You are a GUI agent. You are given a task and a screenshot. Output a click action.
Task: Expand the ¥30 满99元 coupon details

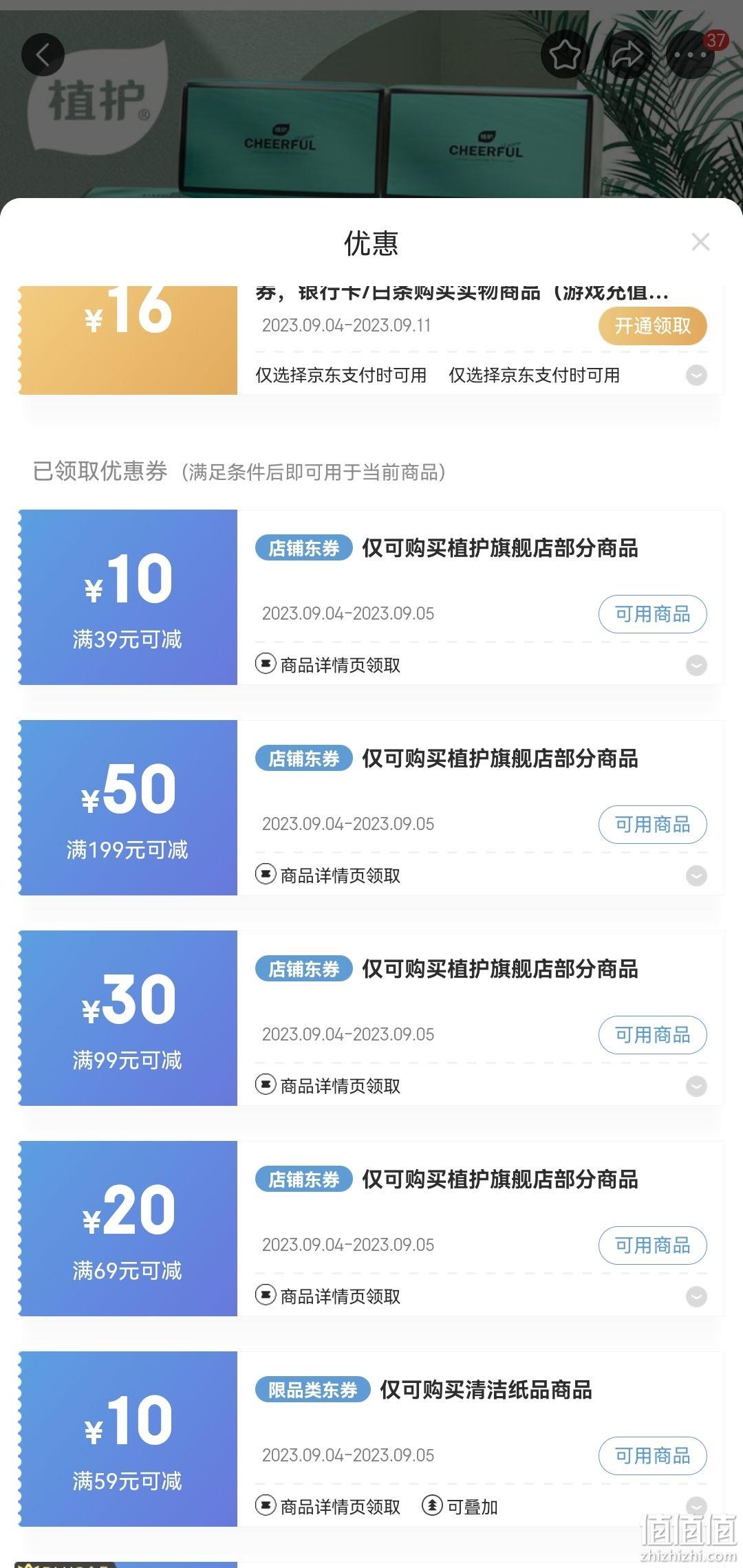[696, 1087]
